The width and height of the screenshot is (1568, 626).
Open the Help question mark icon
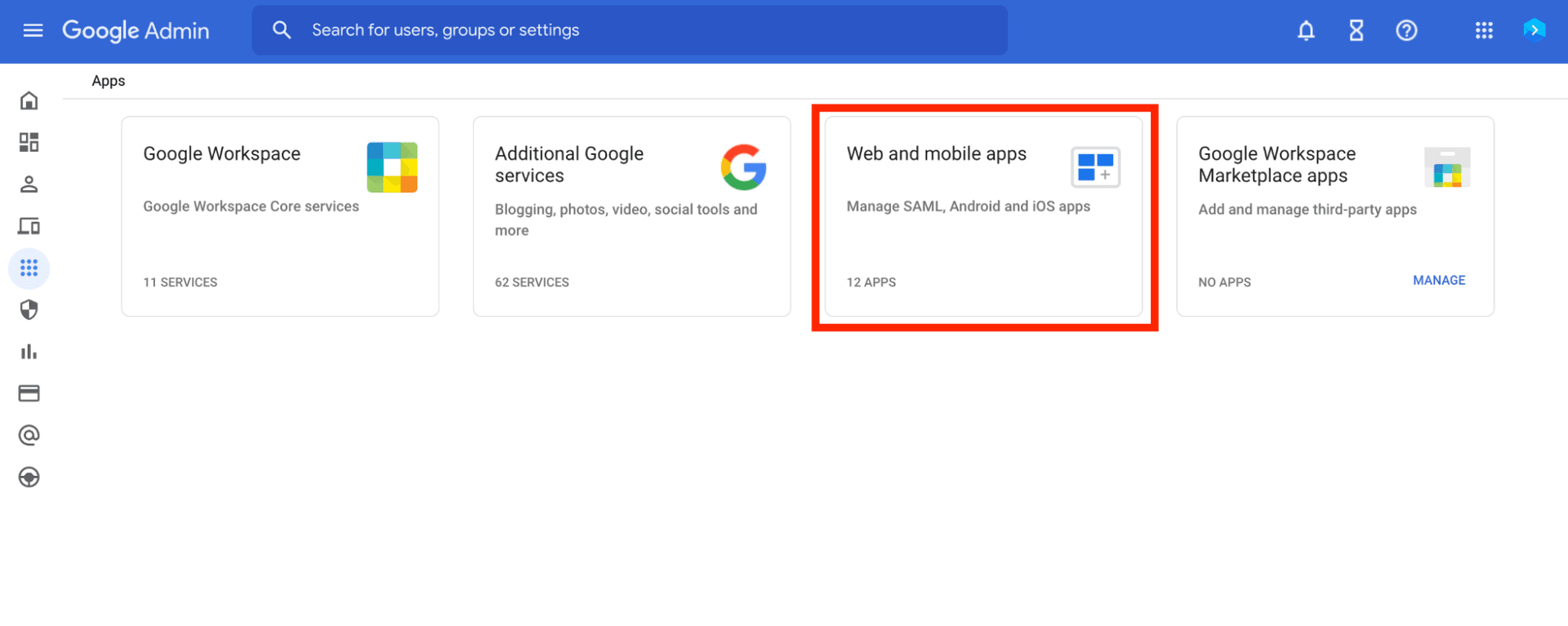point(1405,31)
